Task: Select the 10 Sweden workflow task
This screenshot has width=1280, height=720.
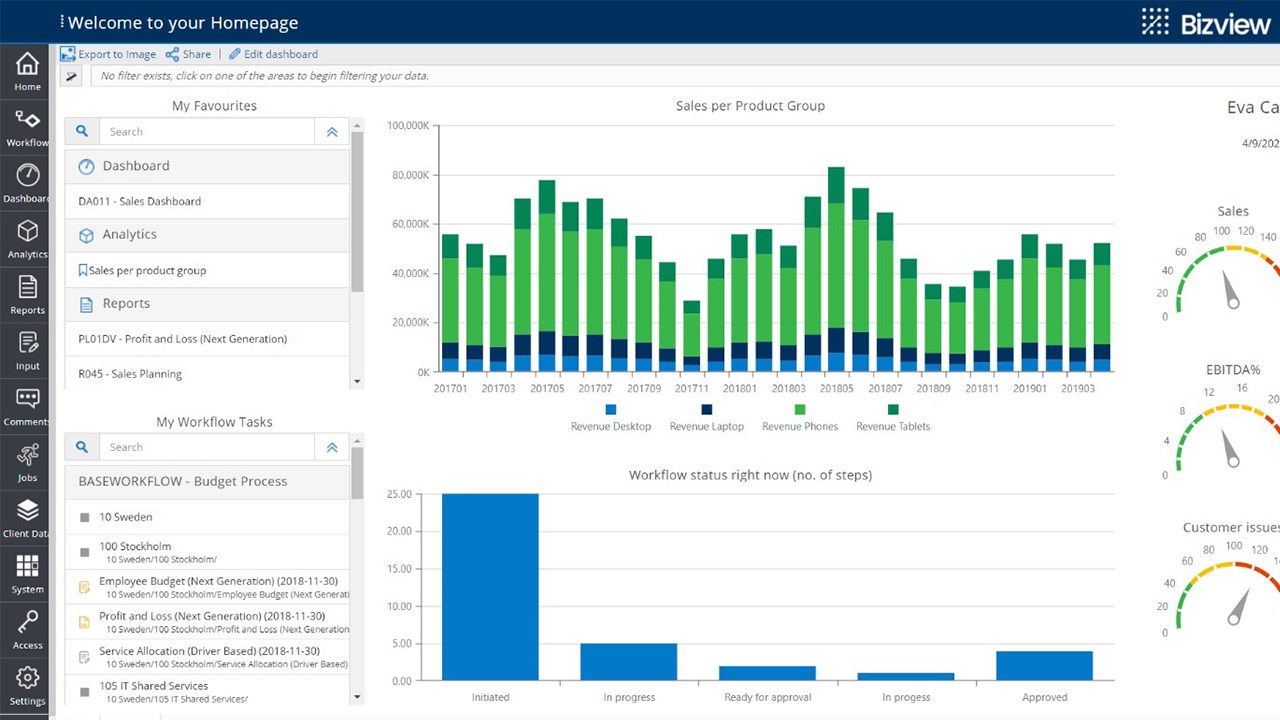Action: click(207, 517)
